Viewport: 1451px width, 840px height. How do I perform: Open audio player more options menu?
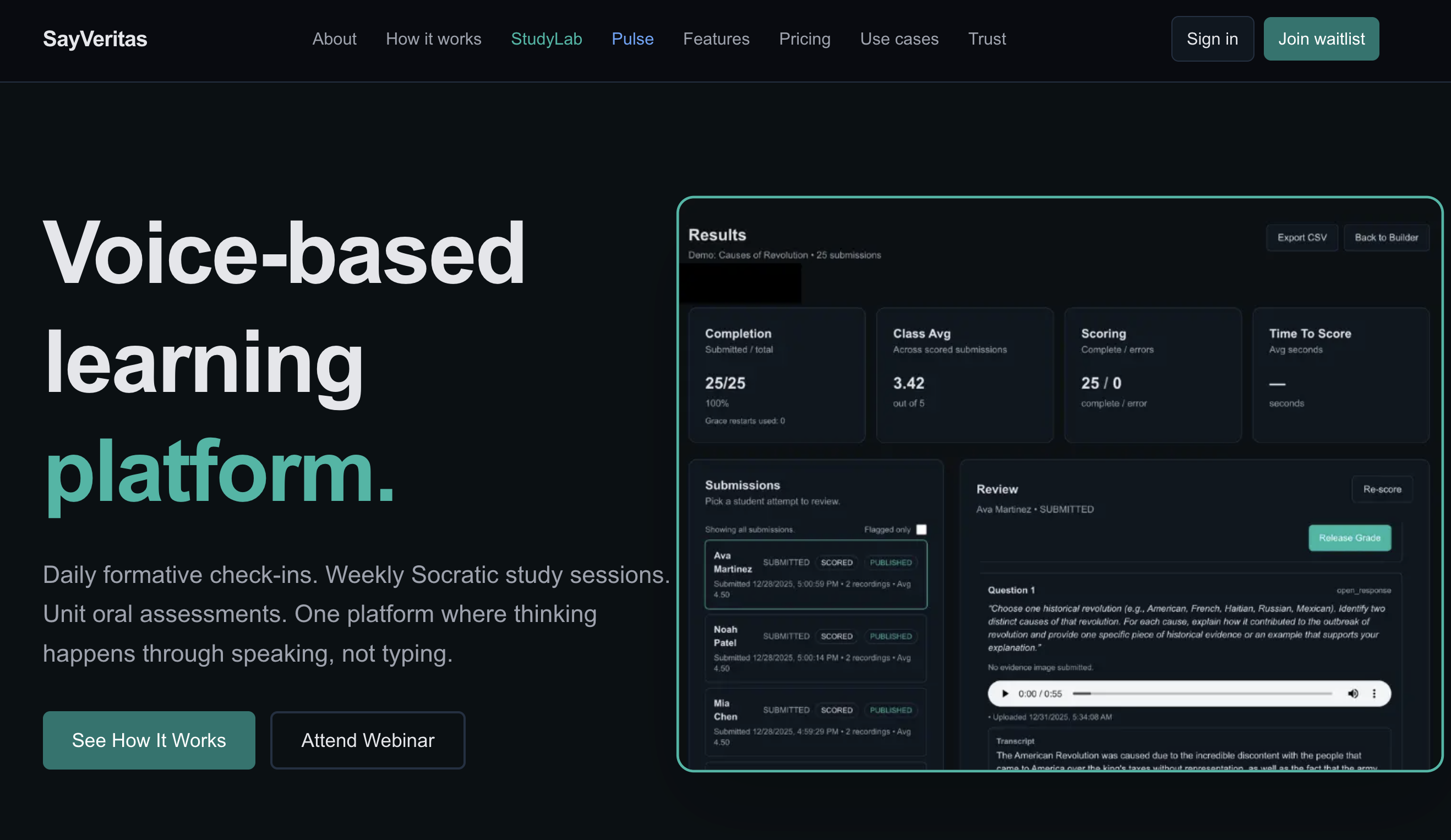coord(1374,693)
